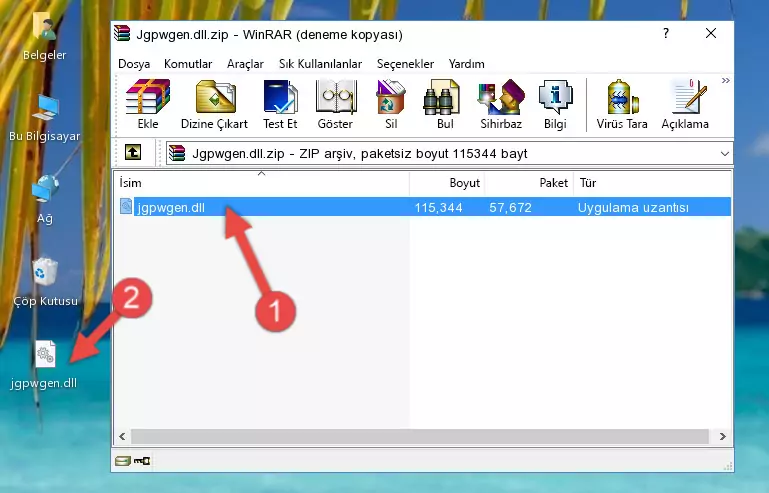The image size is (769, 493).
Task: Select the Bu Bilgisayar desktop icon
Action: 44,118
